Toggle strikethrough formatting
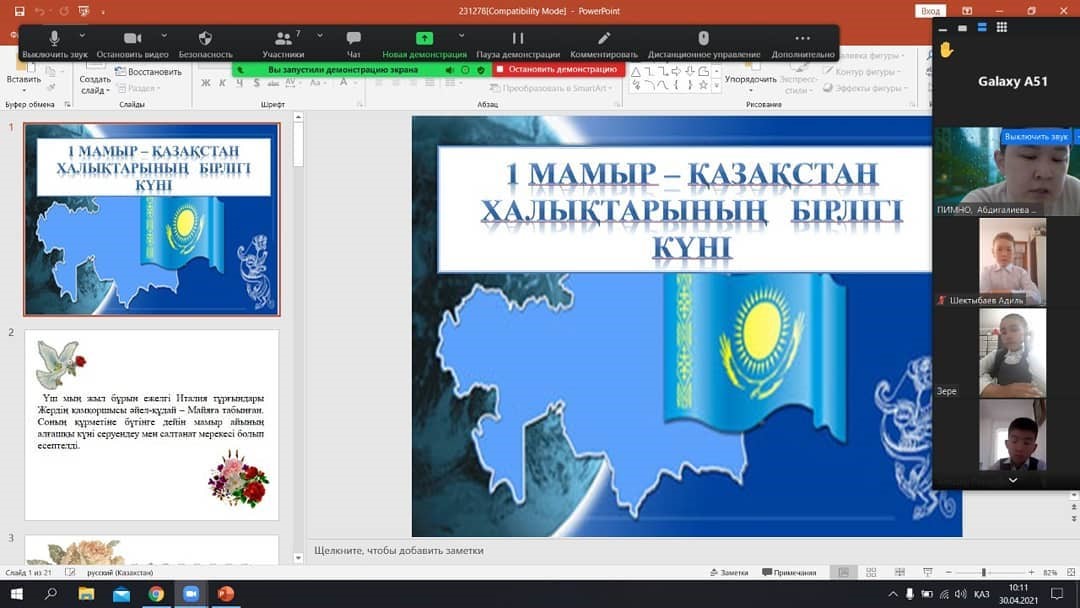 click(273, 83)
